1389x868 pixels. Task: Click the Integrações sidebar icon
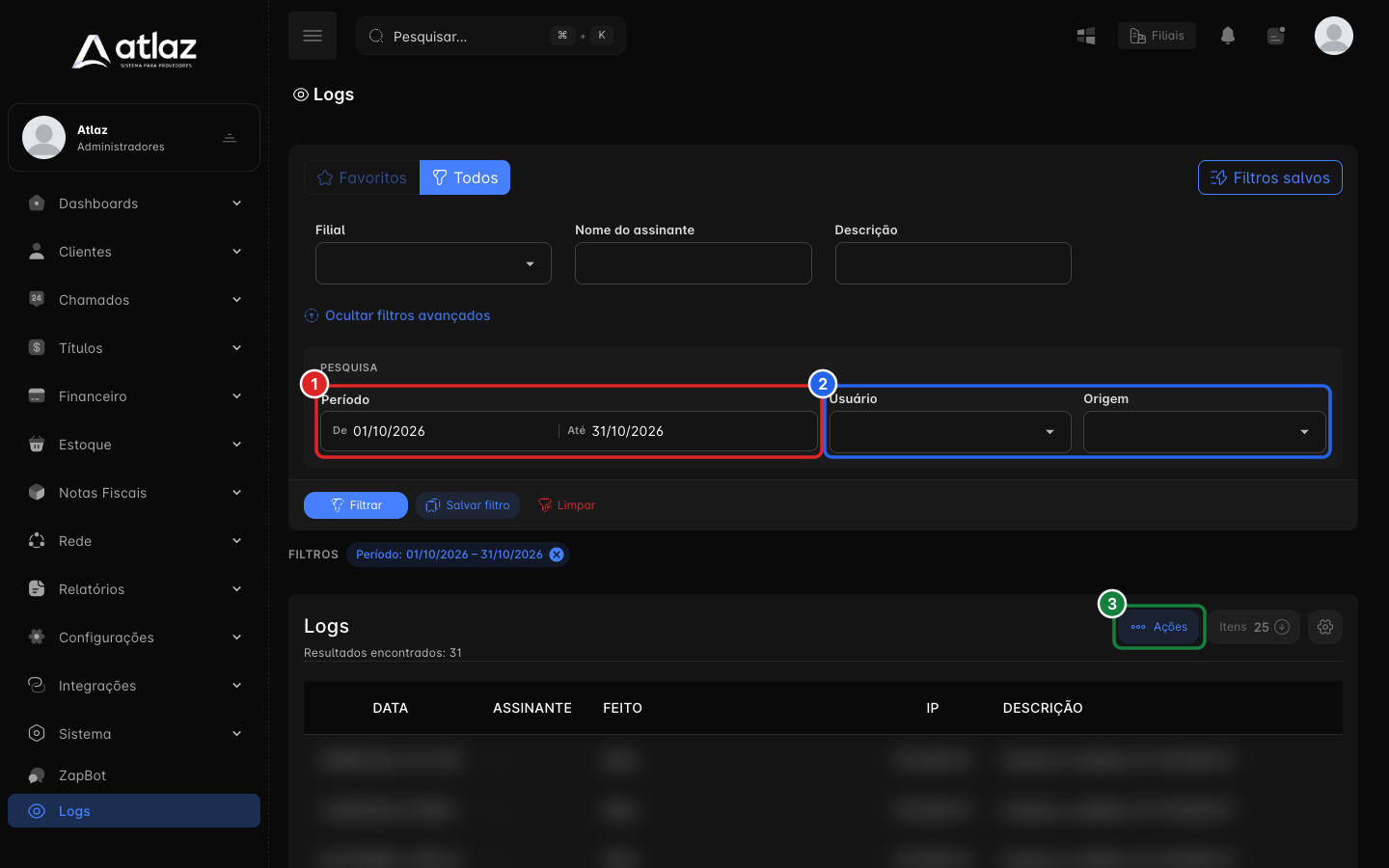click(x=37, y=686)
